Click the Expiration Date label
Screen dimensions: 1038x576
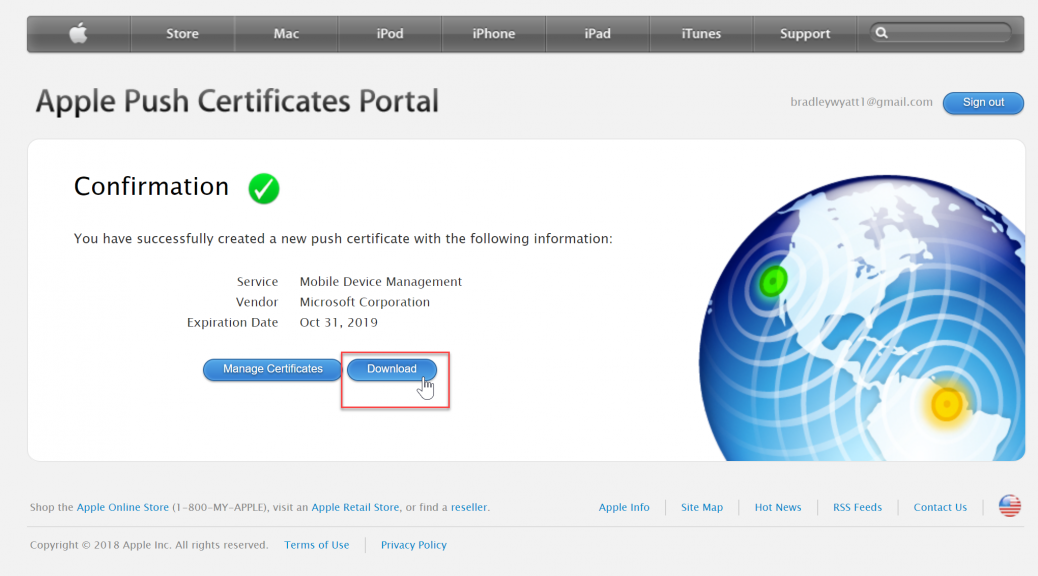tap(232, 322)
